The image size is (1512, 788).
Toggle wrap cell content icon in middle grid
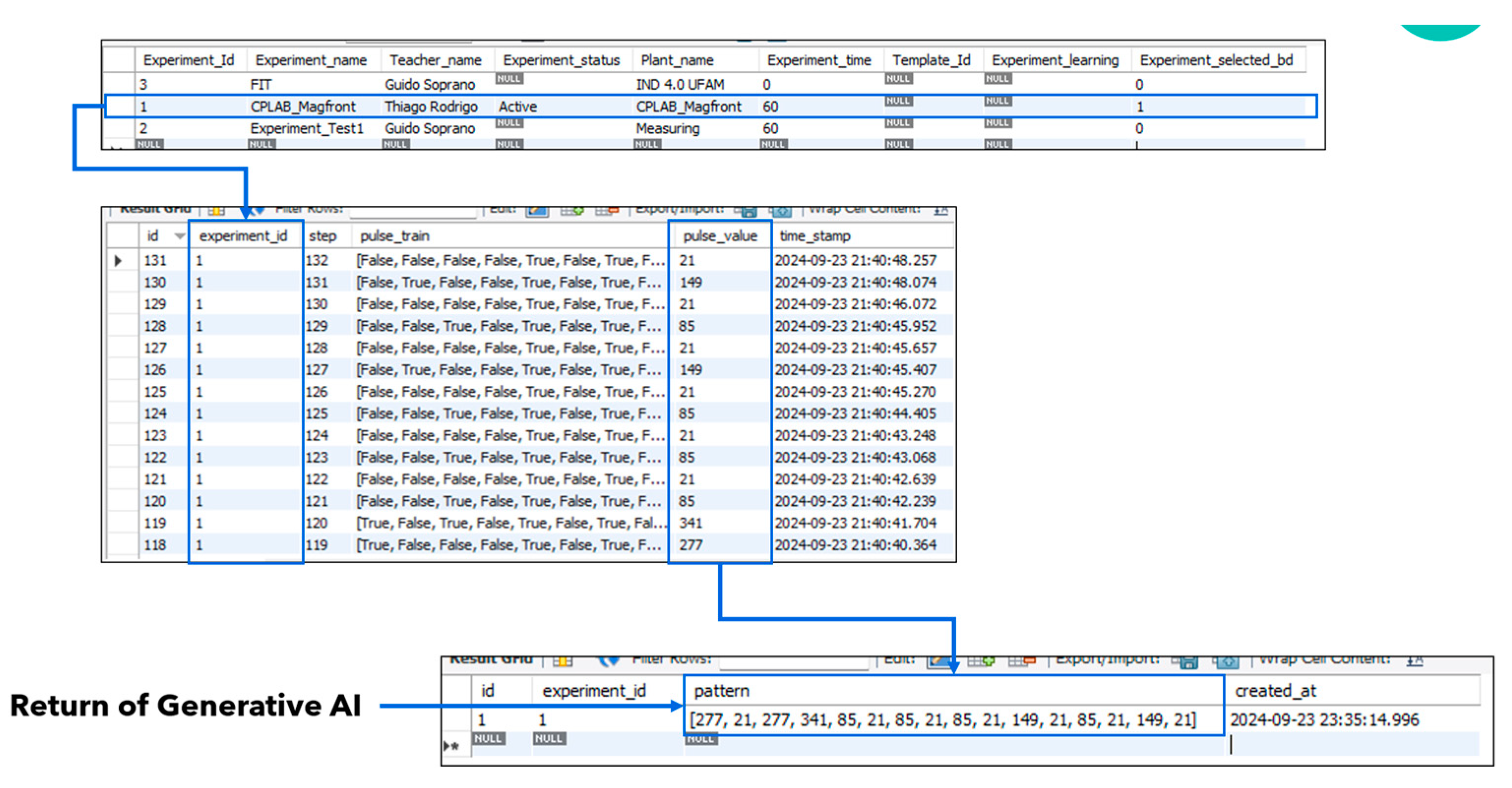coord(941,210)
